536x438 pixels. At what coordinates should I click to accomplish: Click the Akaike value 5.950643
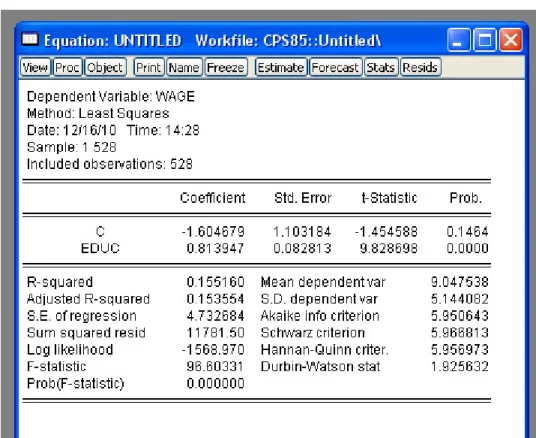(x=459, y=316)
